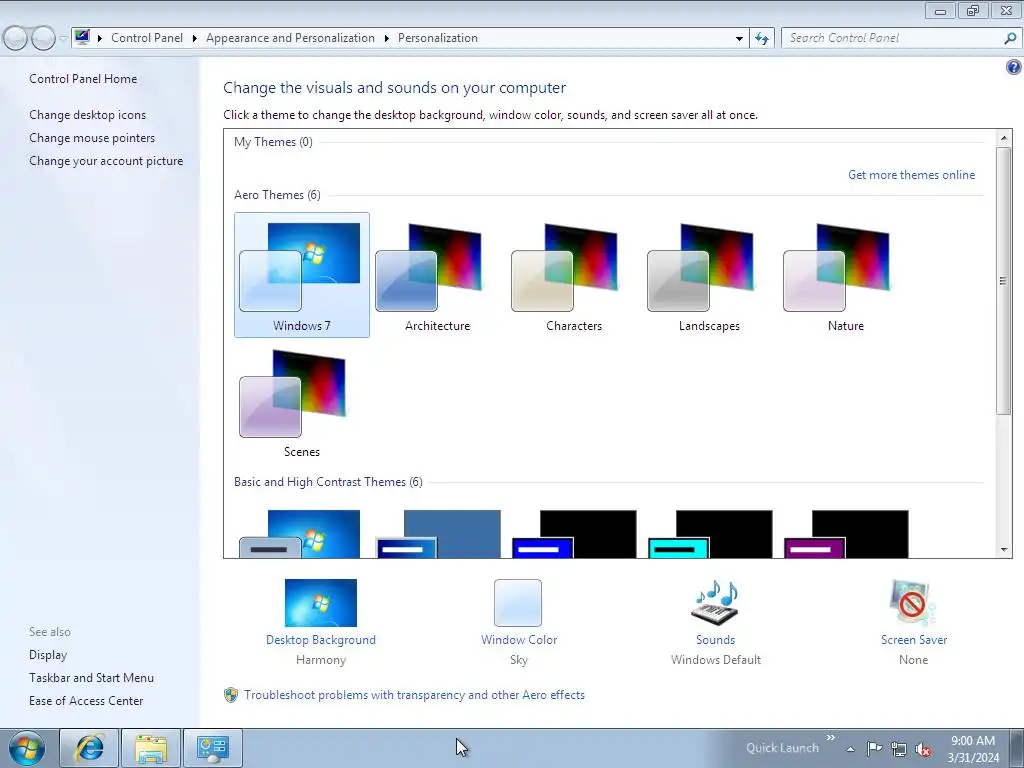Click the network tray icon
The width and height of the screenshot is (1024, 768).
click(x=899, y=749)
